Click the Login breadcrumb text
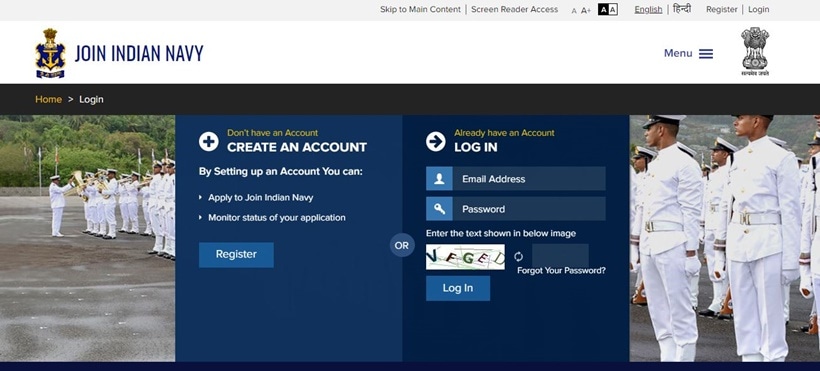The width and height of the screenshot is (820, 371). coord(92,99)
